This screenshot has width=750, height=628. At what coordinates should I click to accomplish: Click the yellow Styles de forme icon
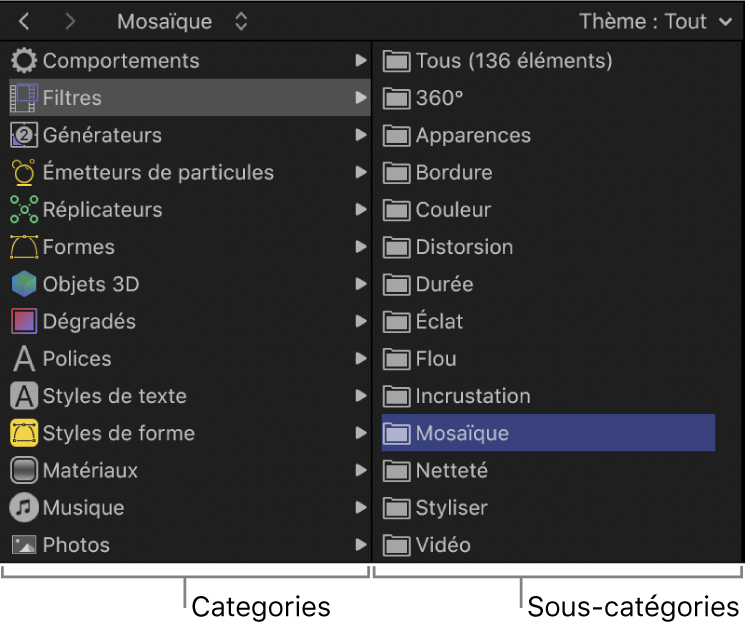pyautogui.click(x=24, y=433)
